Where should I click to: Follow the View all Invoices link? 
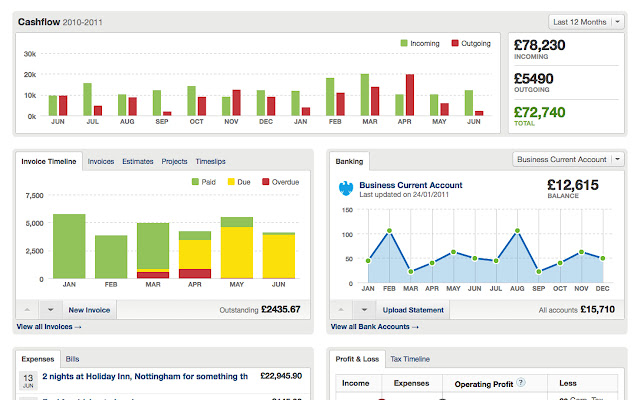pos(49,327)
